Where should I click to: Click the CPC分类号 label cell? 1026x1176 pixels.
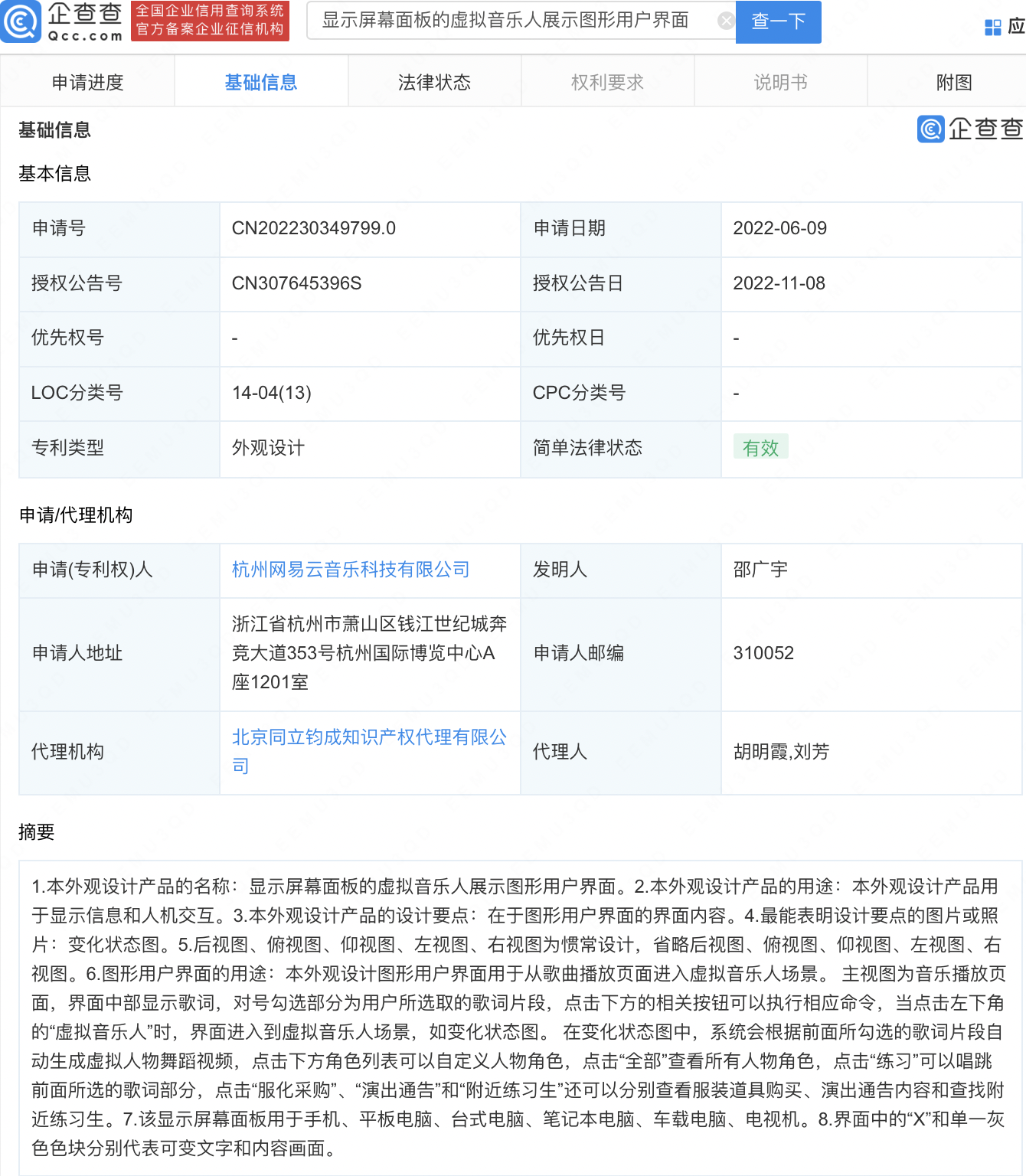click(x=620, y=393)
